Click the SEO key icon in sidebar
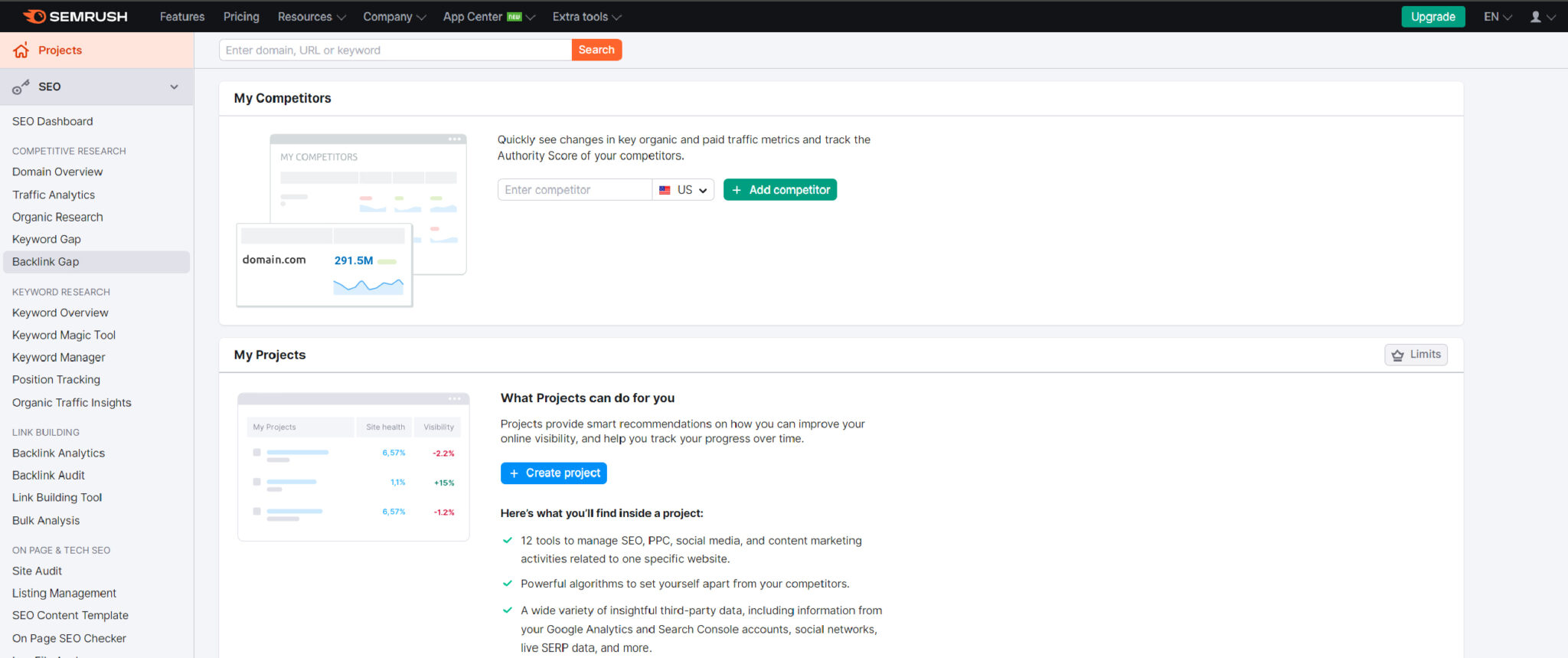This screenshot has width=1568, height=658. tap(21, 87)
